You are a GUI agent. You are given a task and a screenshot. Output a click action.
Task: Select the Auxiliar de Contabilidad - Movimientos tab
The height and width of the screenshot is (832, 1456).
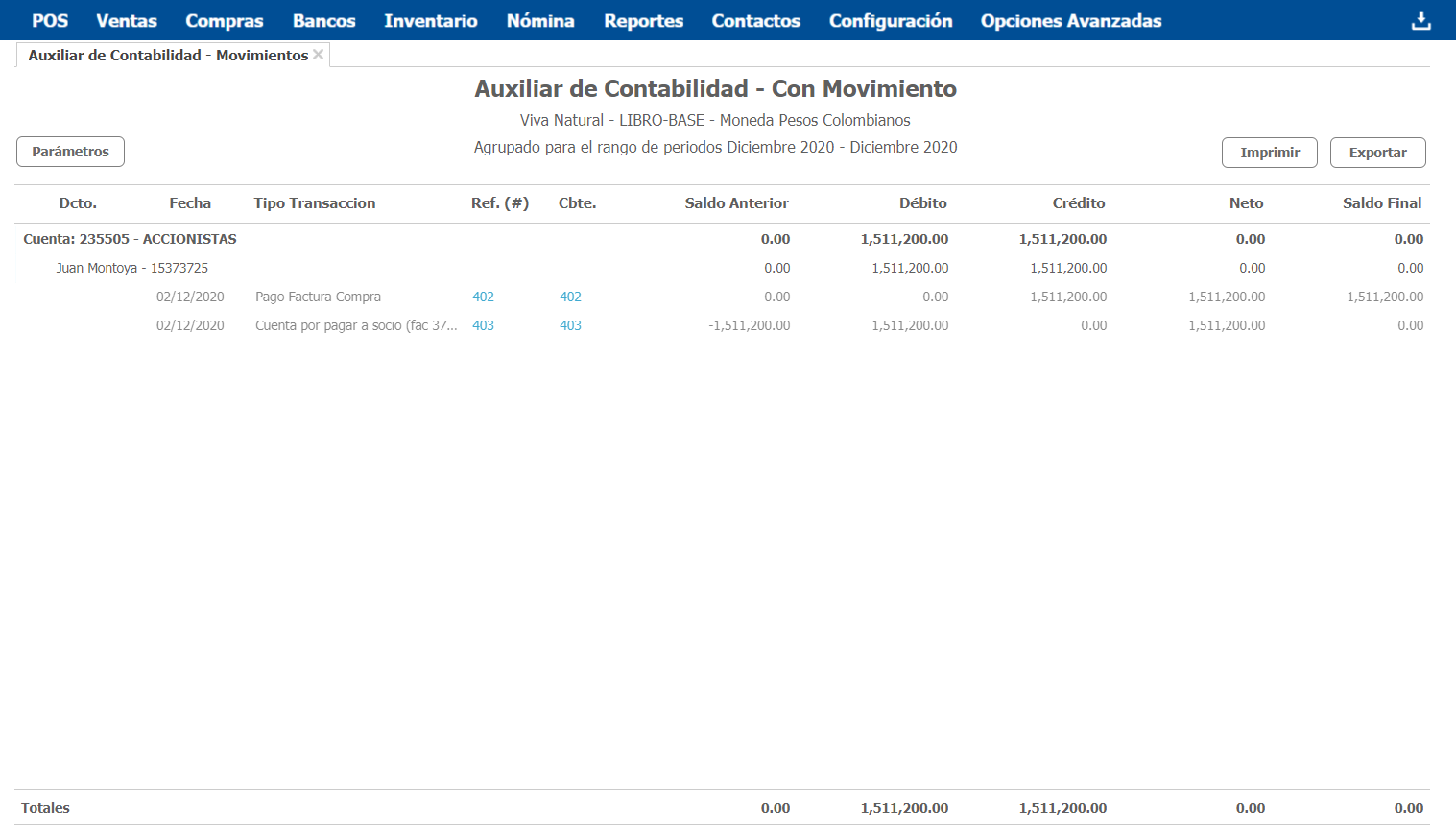click(168, 56)
